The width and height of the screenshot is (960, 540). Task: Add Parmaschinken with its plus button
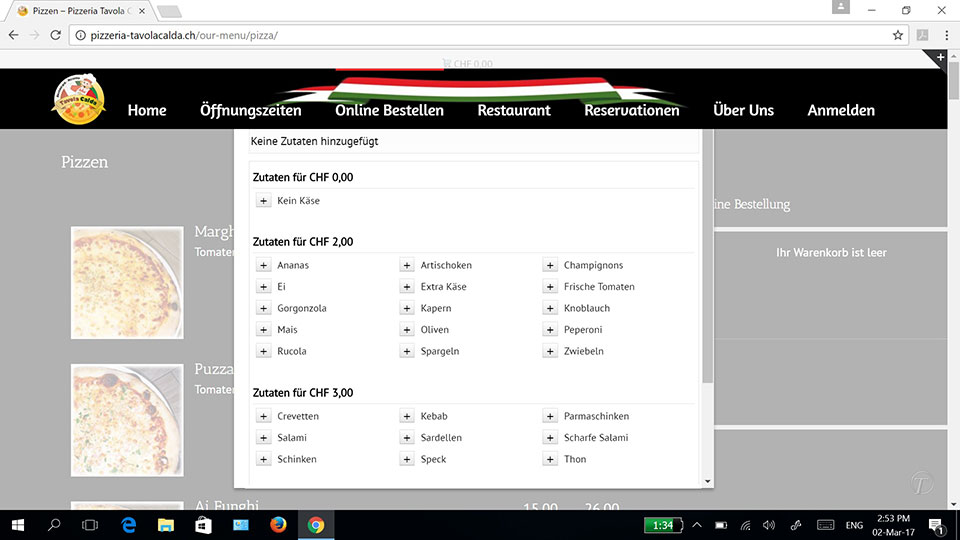[x=551, y=416]
